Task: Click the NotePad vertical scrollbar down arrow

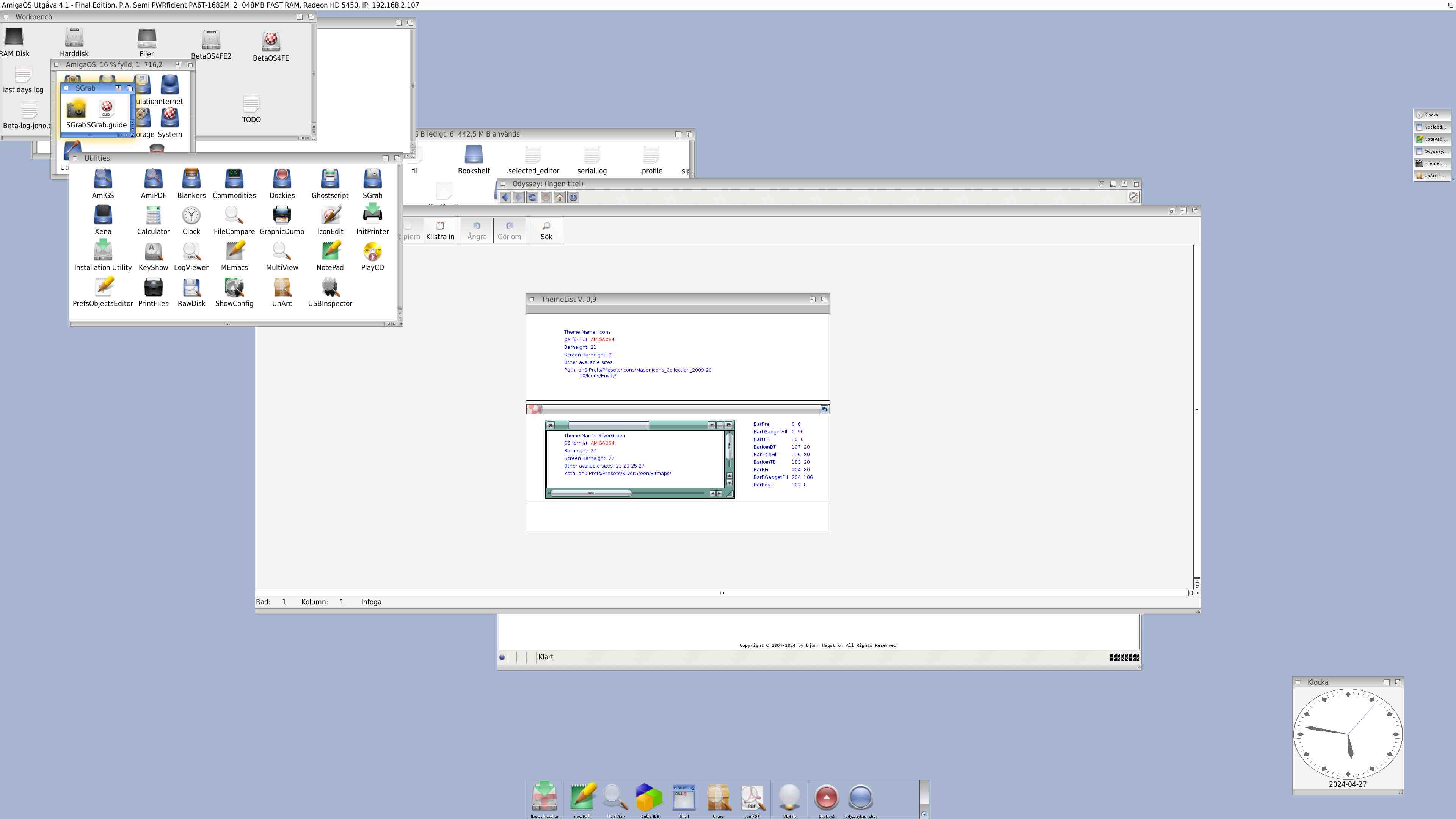Action: pos(1197,587)
